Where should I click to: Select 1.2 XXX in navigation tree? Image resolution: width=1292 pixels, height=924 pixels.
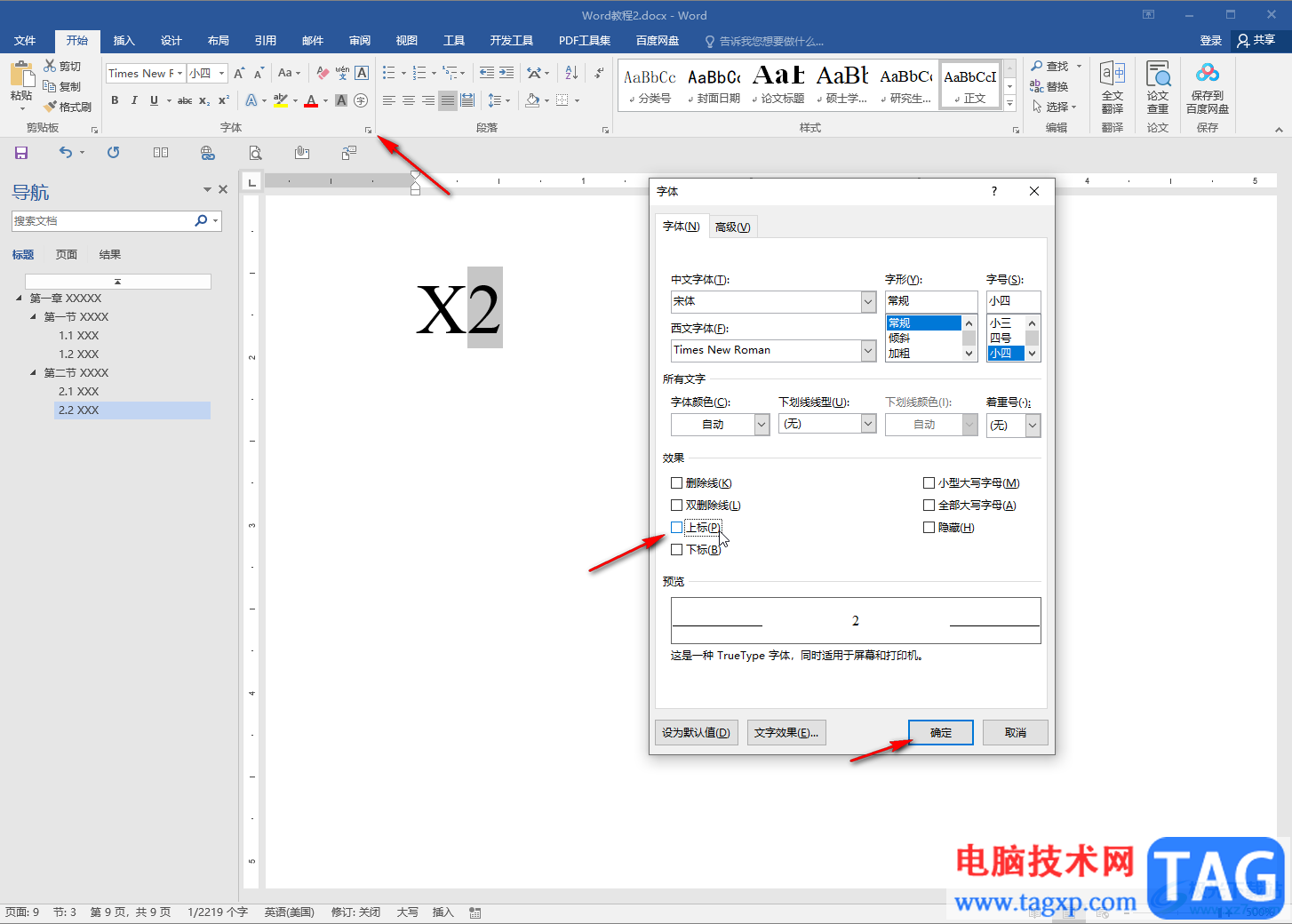(79, 354)
